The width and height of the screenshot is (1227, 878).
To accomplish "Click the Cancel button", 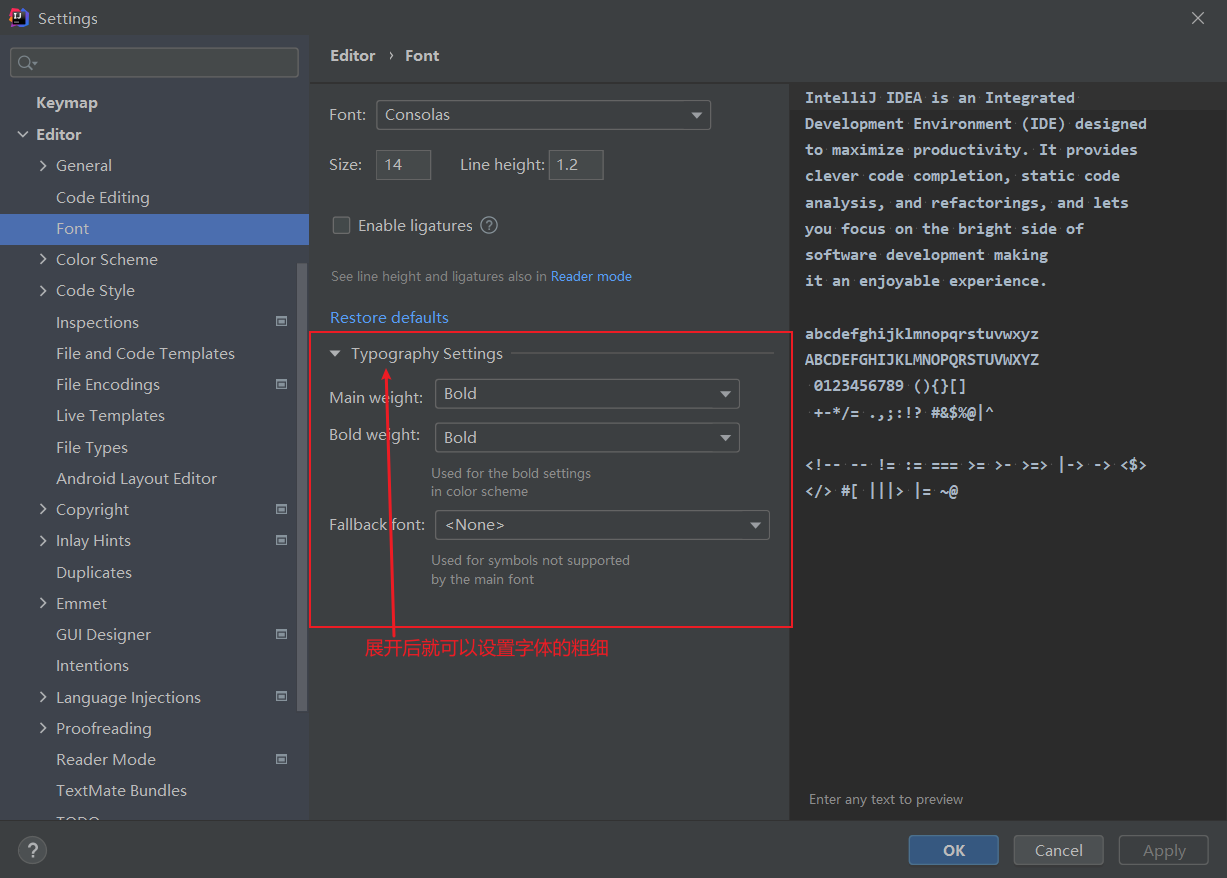I will coord(1059,850).
